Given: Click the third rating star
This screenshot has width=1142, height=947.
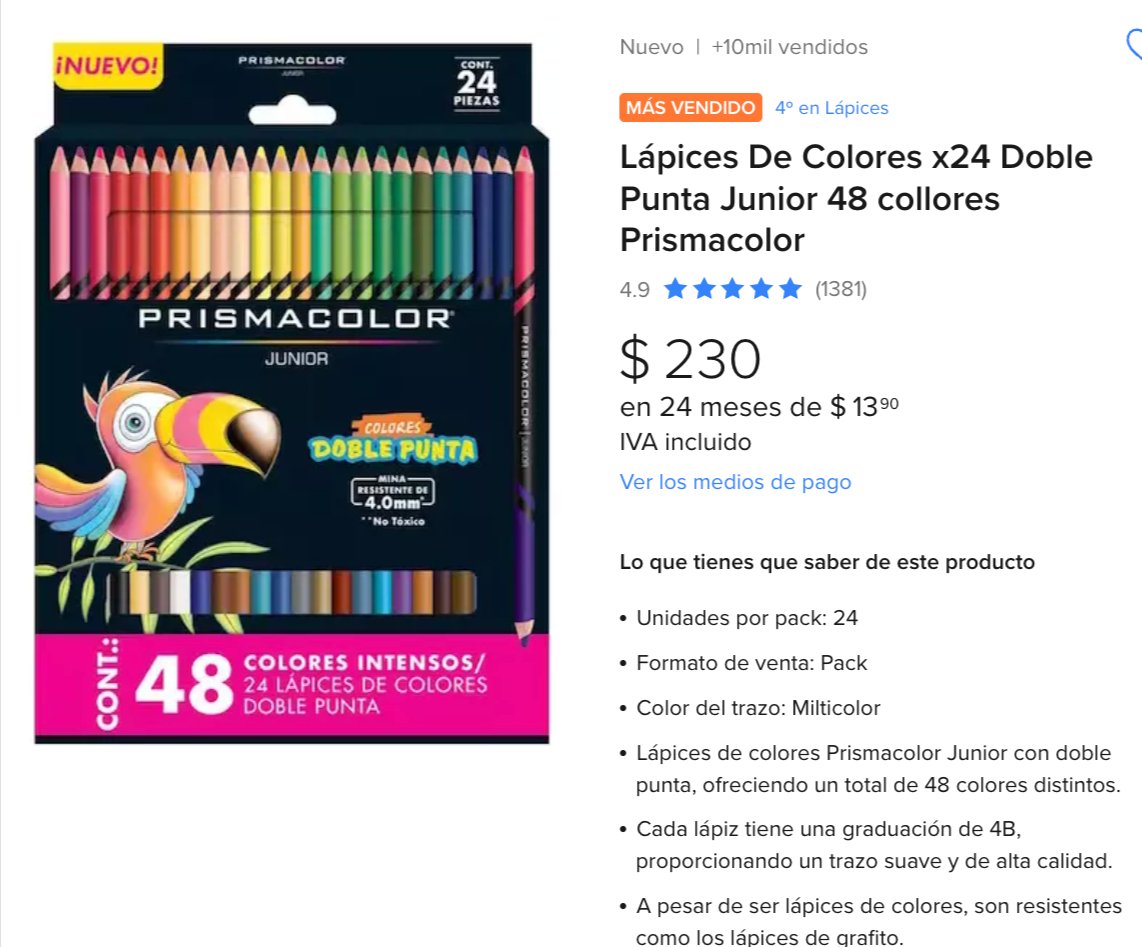Looking at the screenshot, I should (x=733, y=289).
